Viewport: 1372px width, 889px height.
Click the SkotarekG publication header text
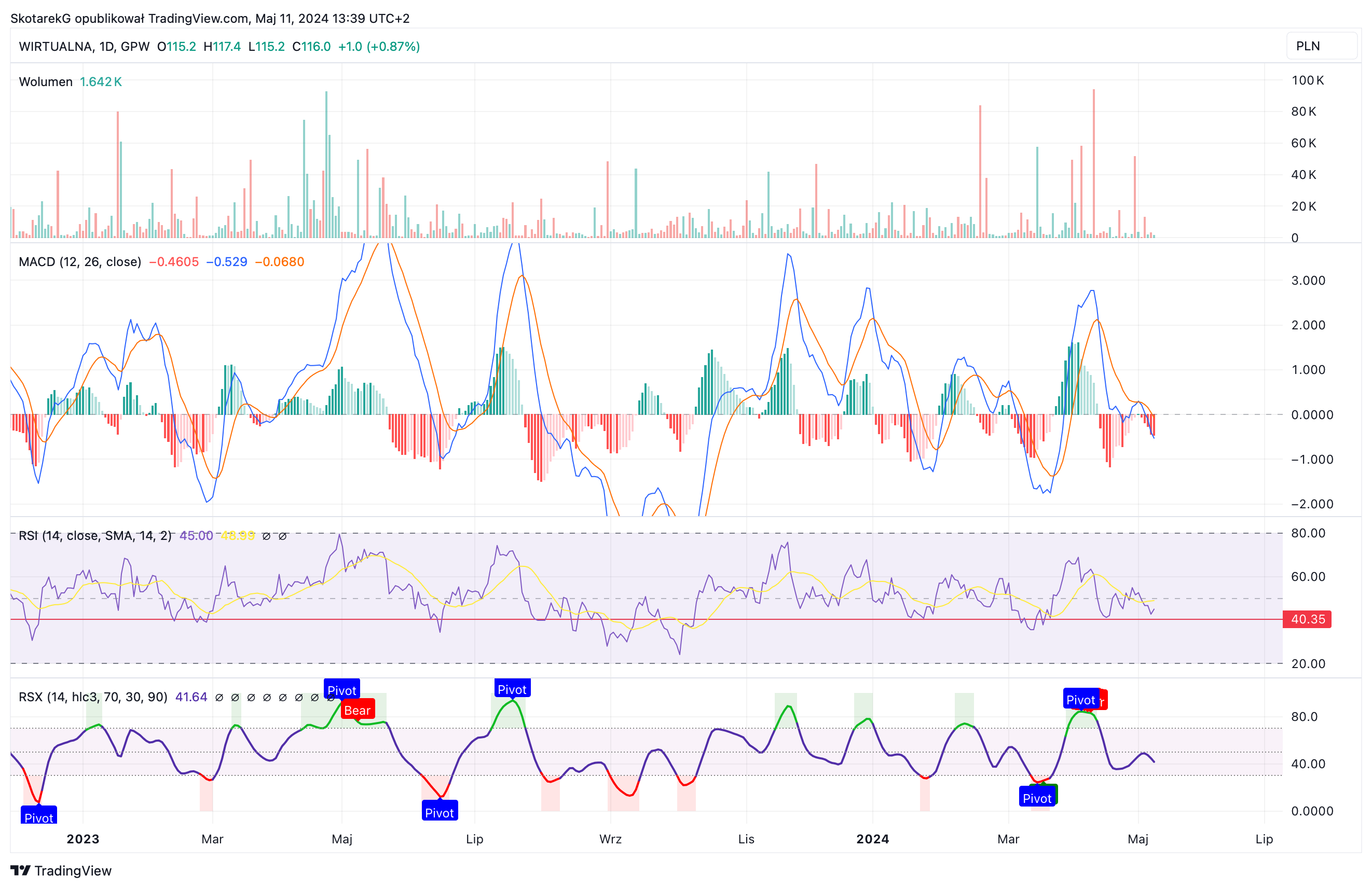click(210, 19)
